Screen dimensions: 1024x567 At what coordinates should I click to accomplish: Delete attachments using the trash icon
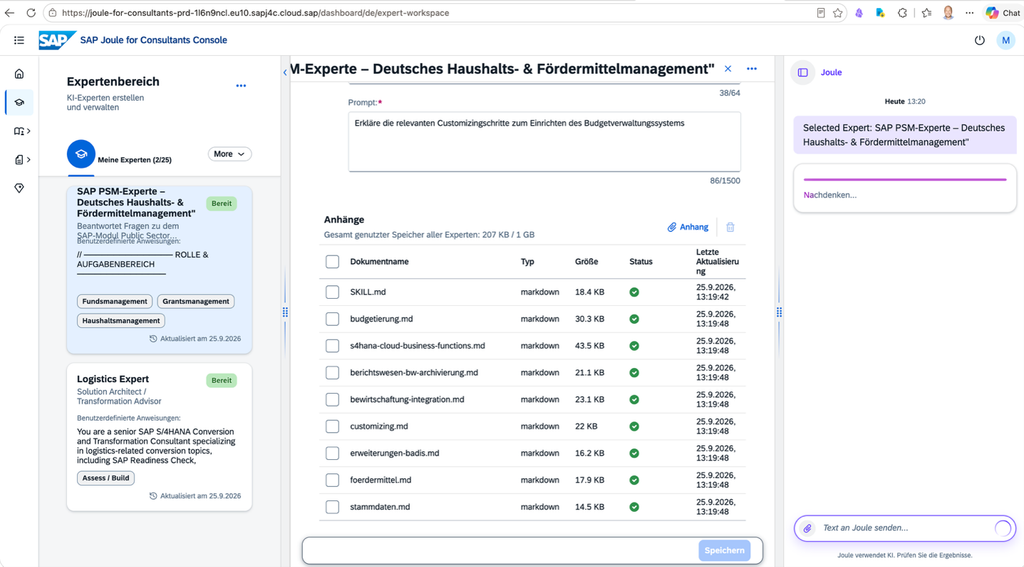click(x=730, y=227)
